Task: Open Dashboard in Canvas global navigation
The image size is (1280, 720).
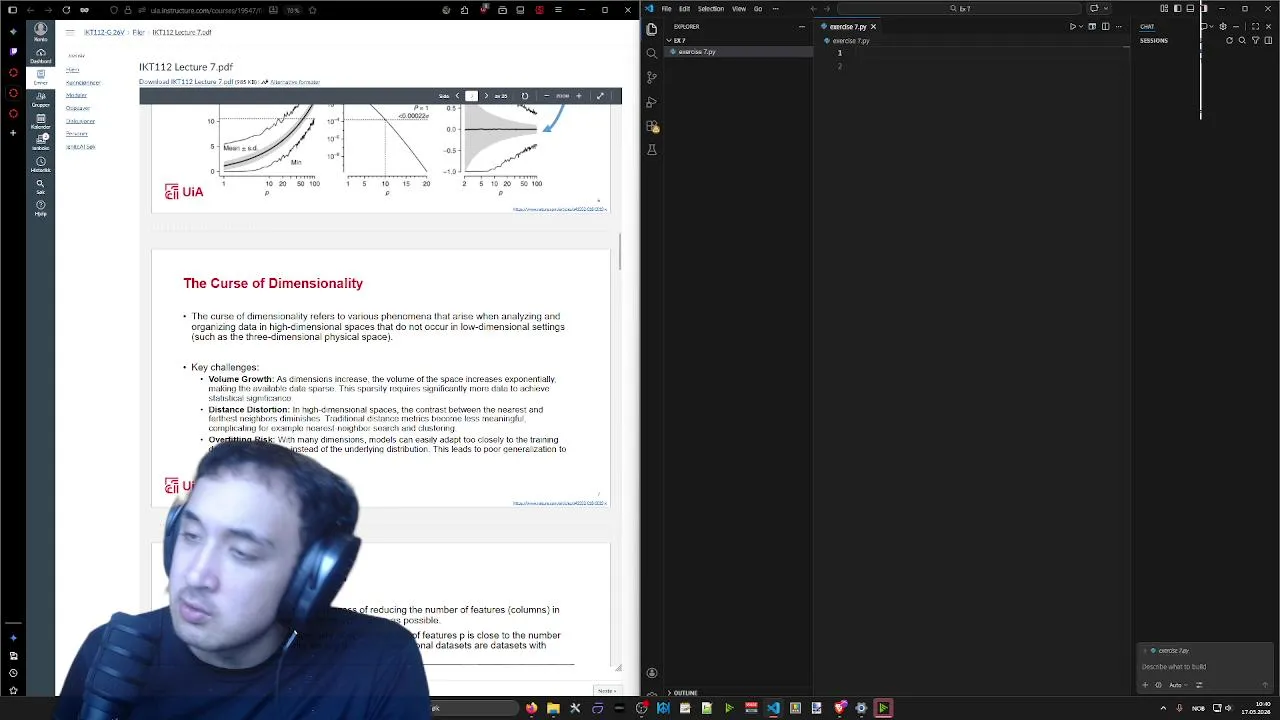Action: pos(40,55)
